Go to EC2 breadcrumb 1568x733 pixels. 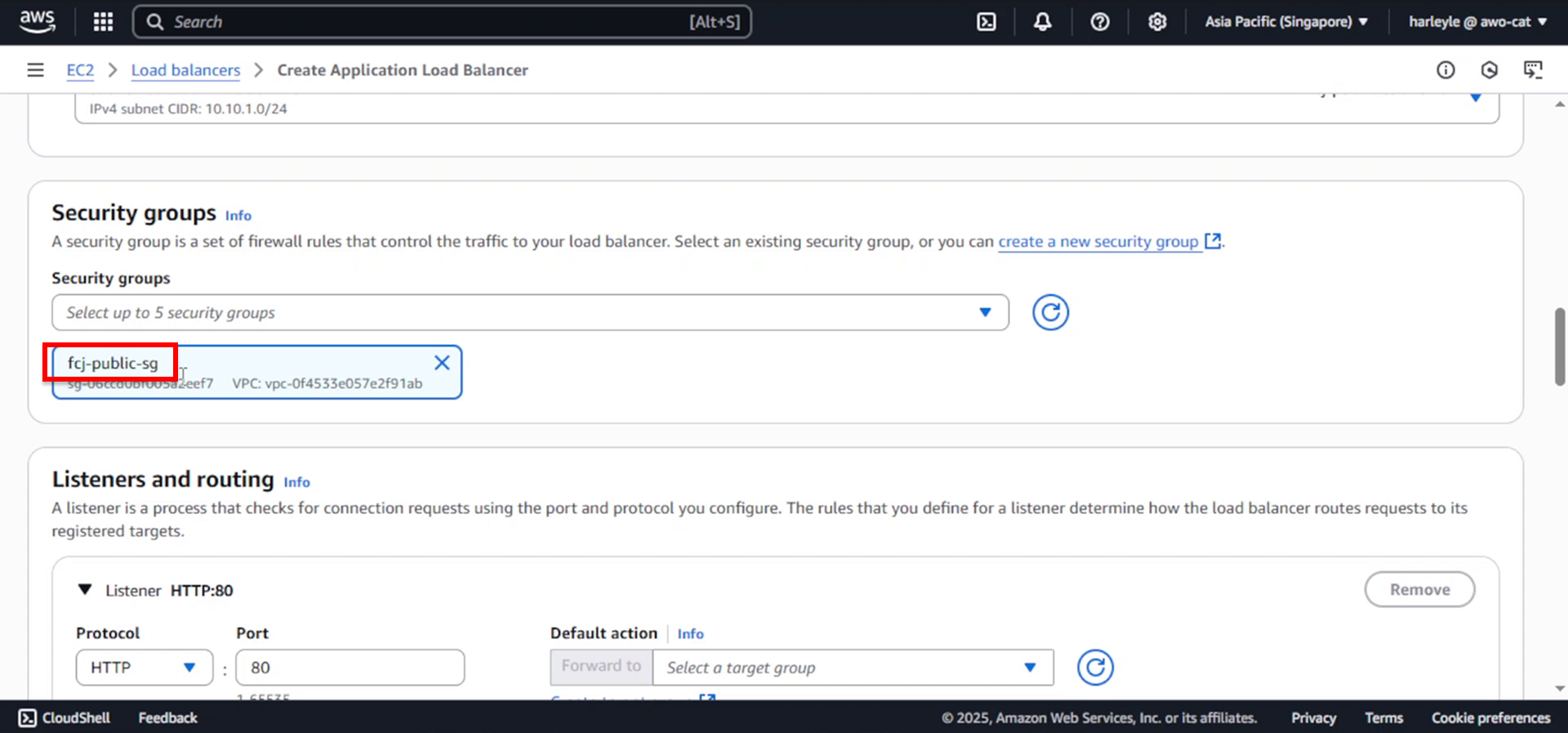[x=80, y=70]
